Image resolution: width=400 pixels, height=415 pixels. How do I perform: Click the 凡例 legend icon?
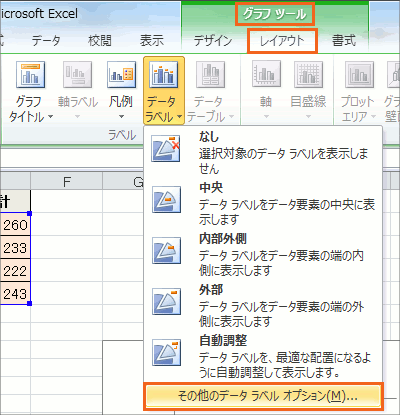(x=121, y=74)
